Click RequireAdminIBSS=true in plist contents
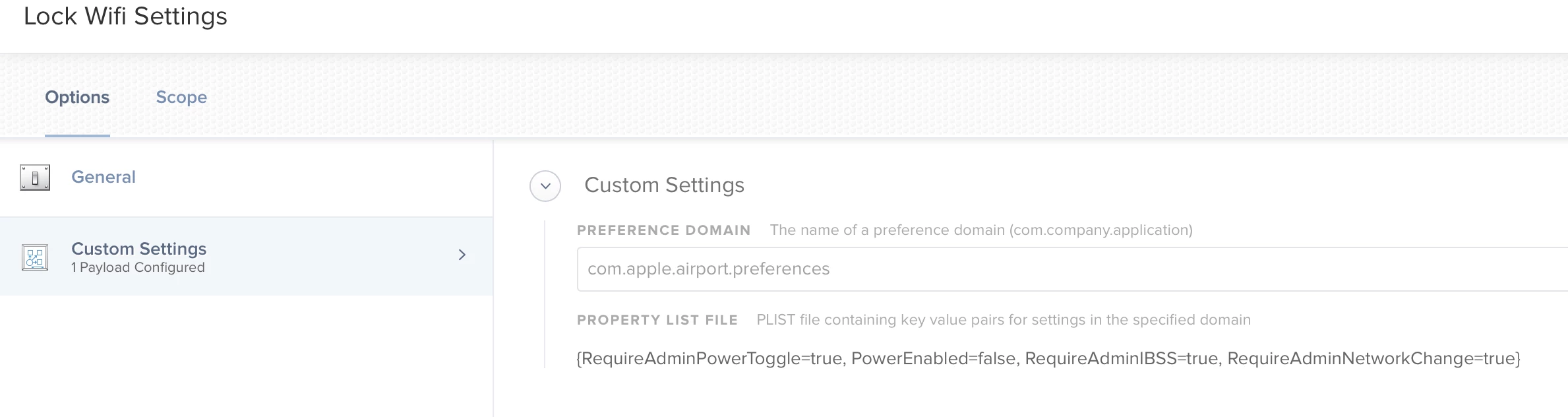The width and height of the screenshot is (1568, 417). 1122,358
